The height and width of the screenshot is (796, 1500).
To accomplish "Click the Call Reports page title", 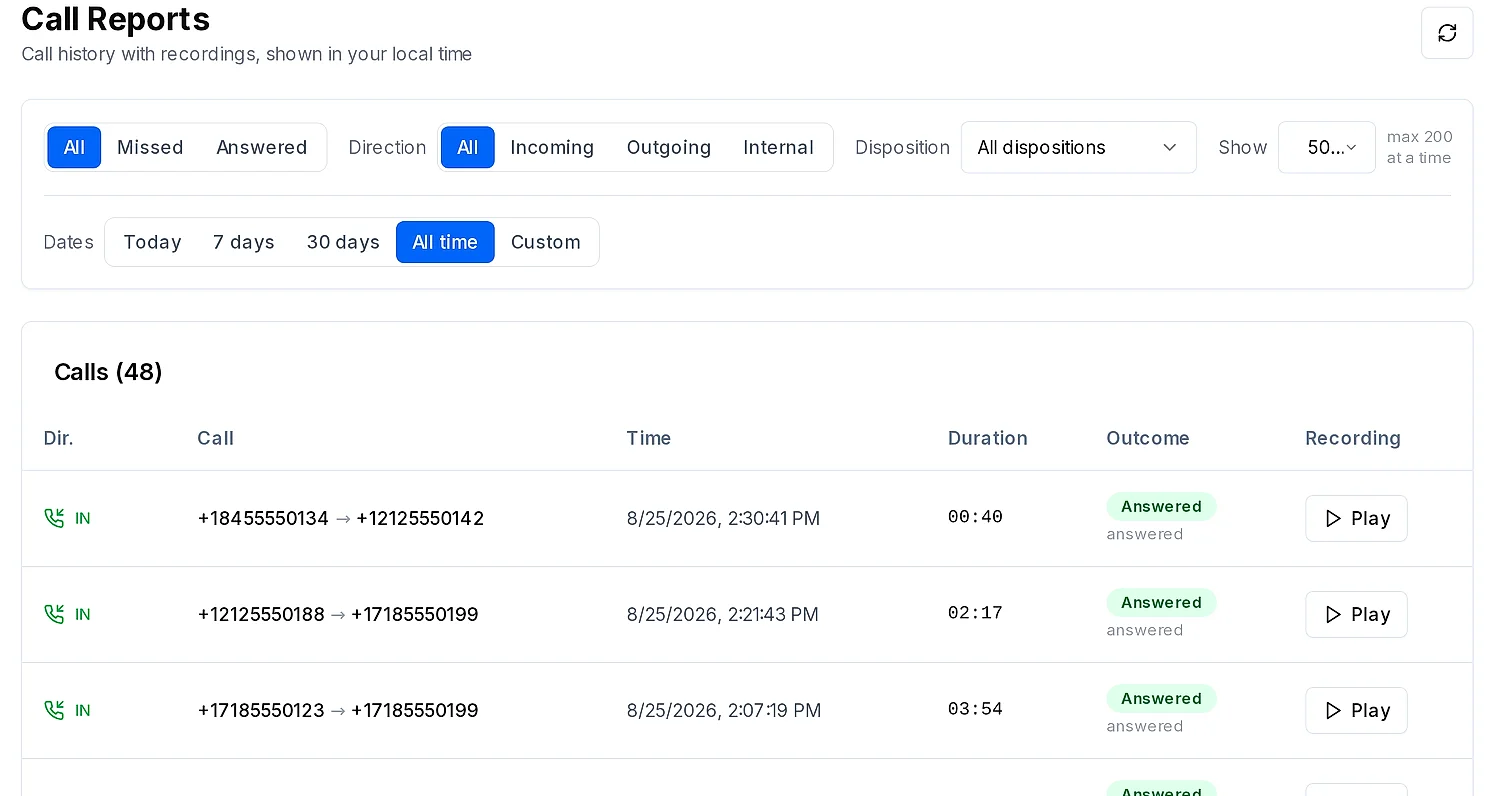I will pos(116,18).
